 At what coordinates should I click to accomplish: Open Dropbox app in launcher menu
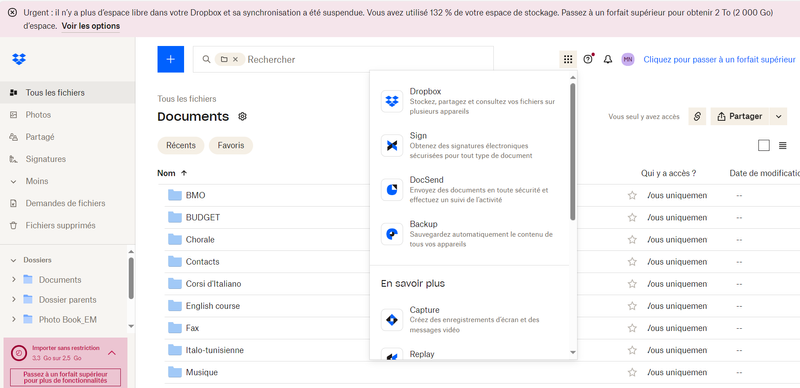[469, 101]
